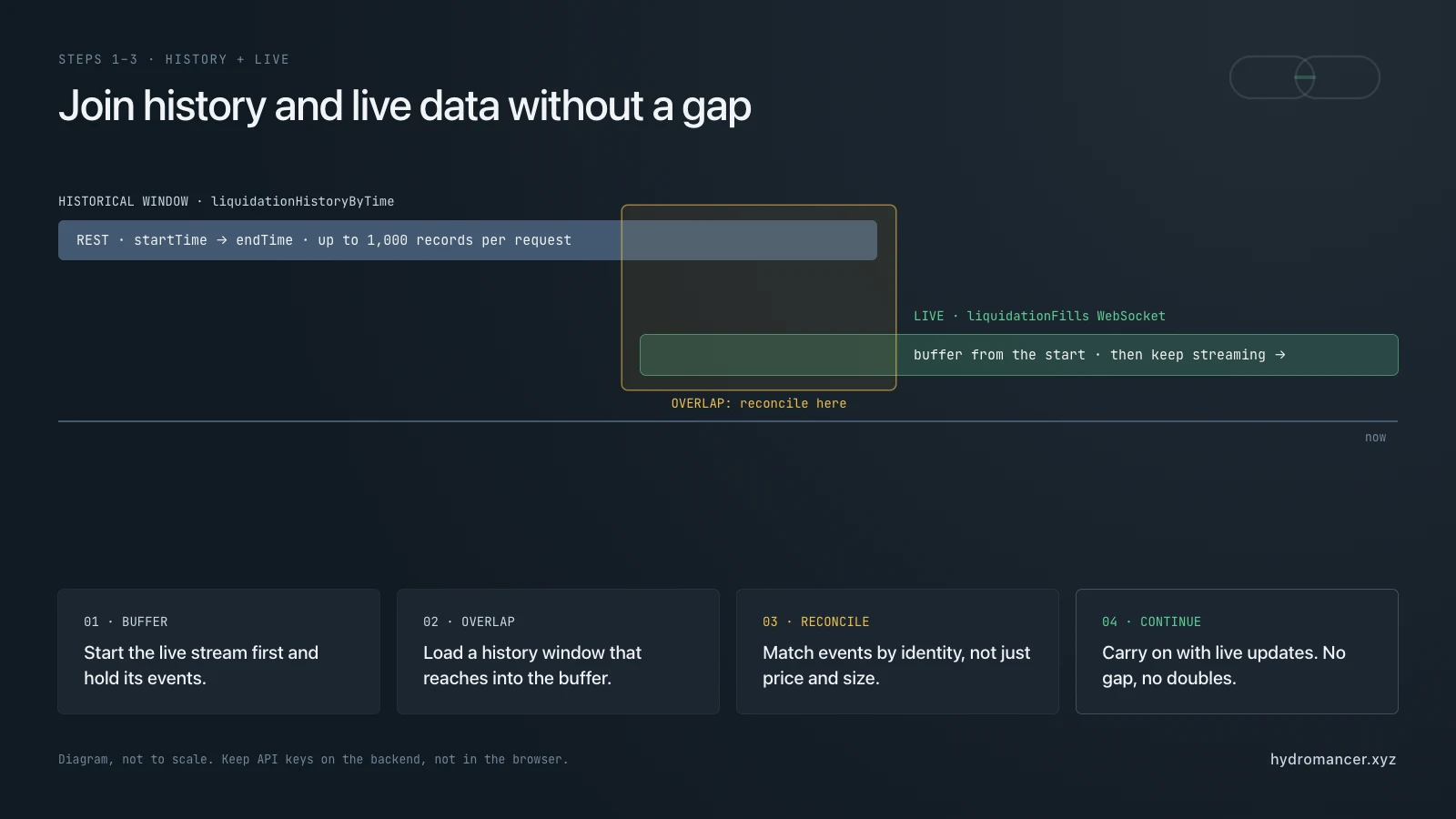Click the 'HISTORICAL WINDOW · liquidationHistoryByTime' label

[x=227, y=201]
